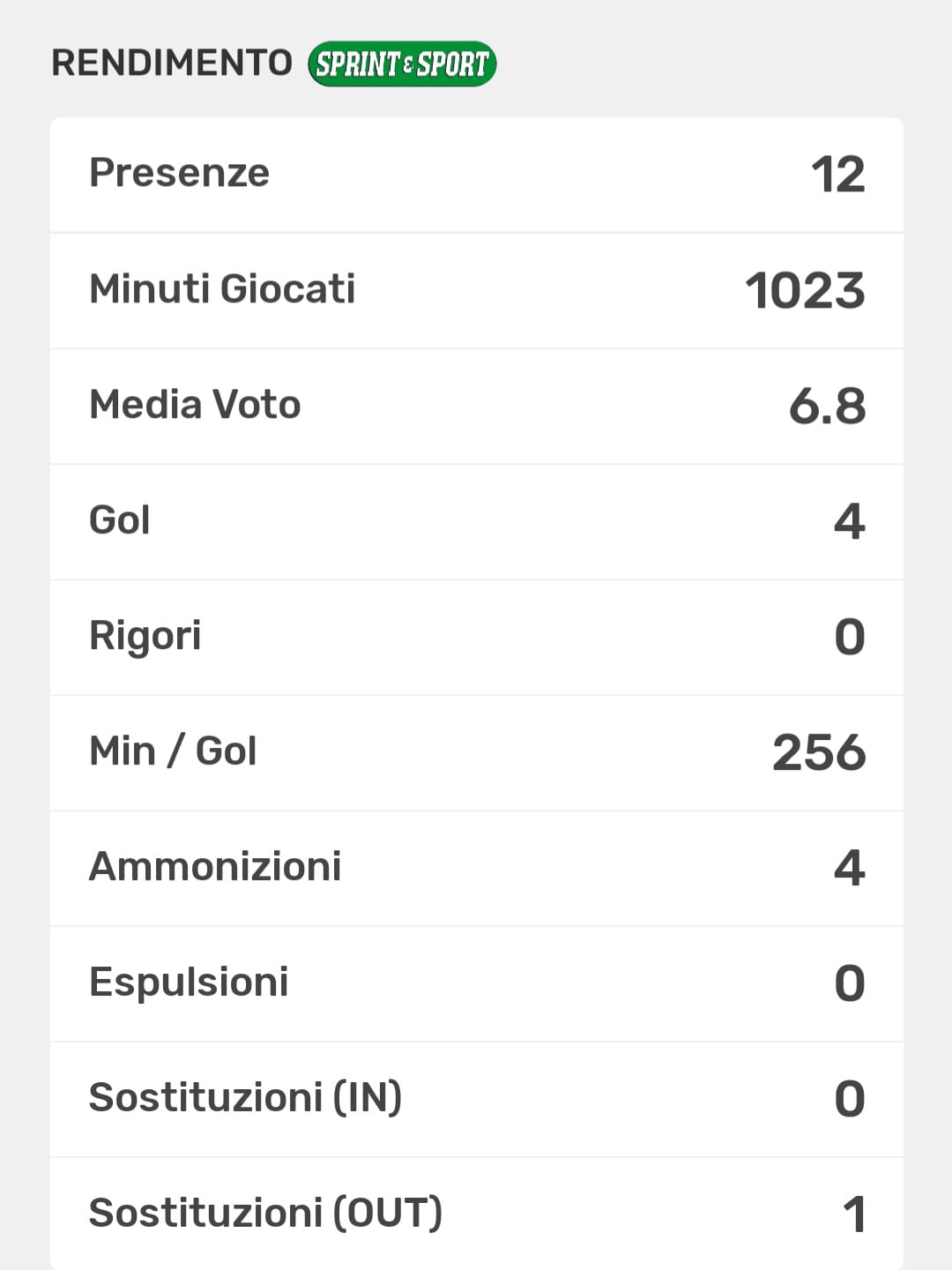Viewport: 952px width, 1270px height.
Task: Click the Espulsioni value 0
Action: point(850,983)
